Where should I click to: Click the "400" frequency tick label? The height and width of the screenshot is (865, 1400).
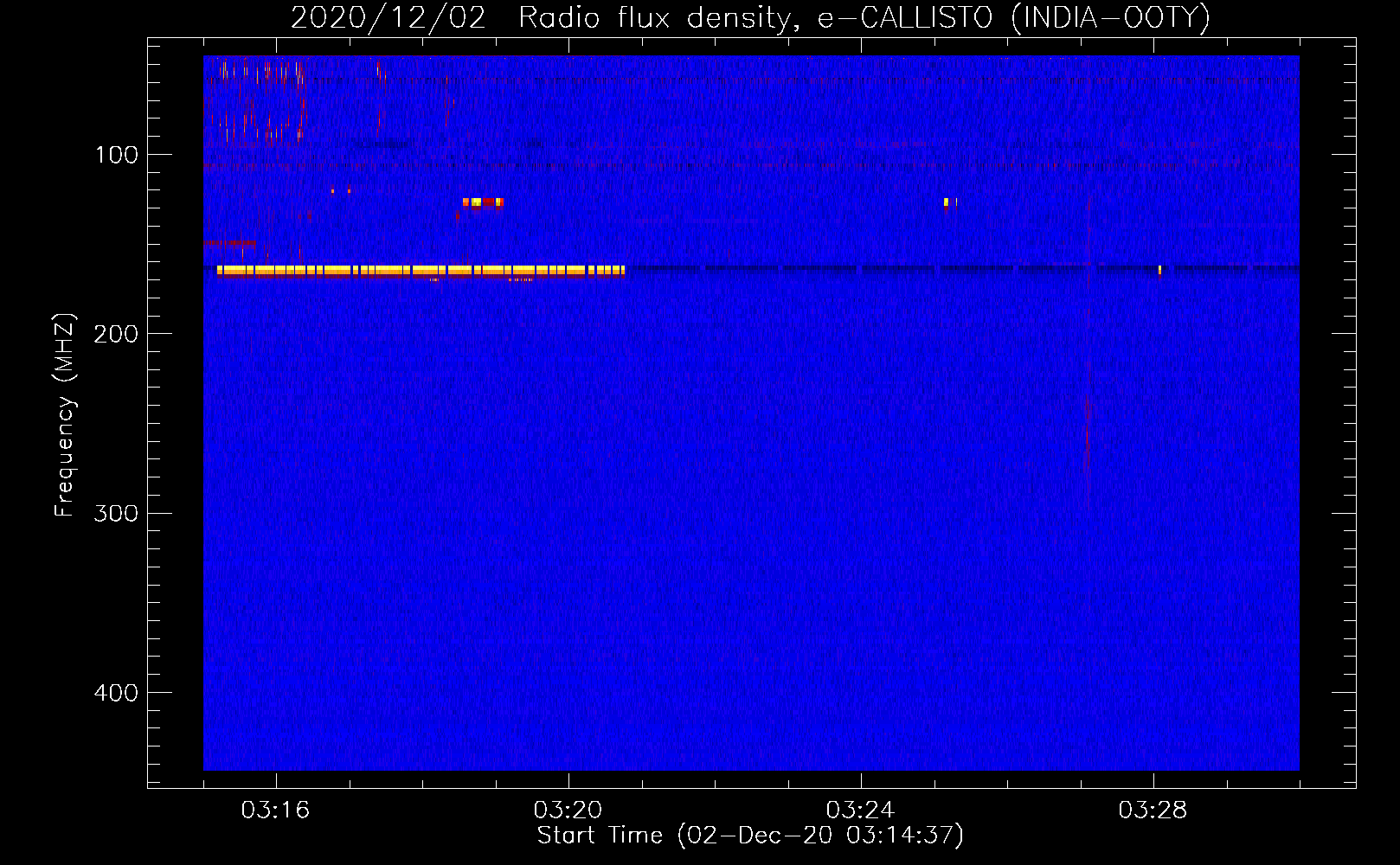point(116,693)
